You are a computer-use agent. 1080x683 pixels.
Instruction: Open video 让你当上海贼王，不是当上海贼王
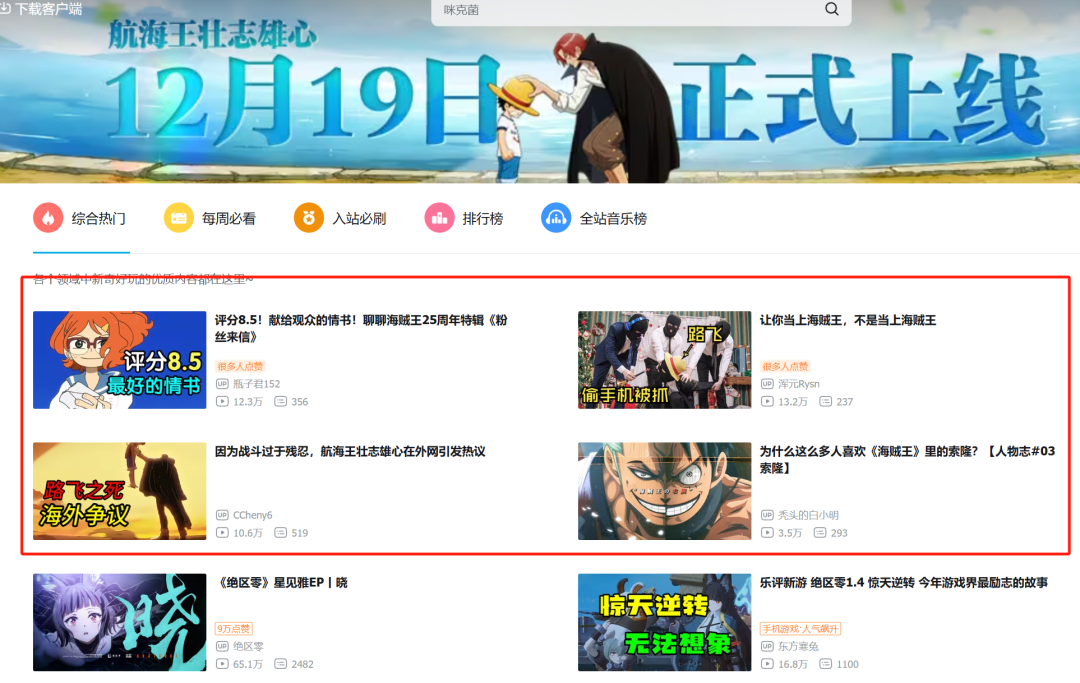pos(847,320)
